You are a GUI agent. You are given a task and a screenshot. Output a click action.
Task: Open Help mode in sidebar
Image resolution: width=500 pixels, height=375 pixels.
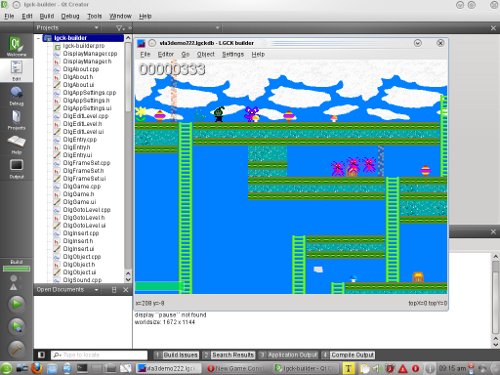16,144
